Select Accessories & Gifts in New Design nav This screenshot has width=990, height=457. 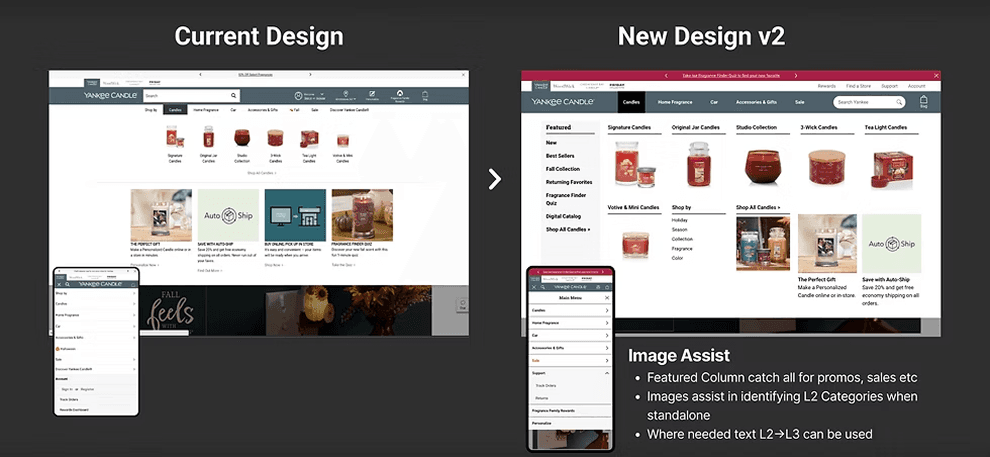756,102
